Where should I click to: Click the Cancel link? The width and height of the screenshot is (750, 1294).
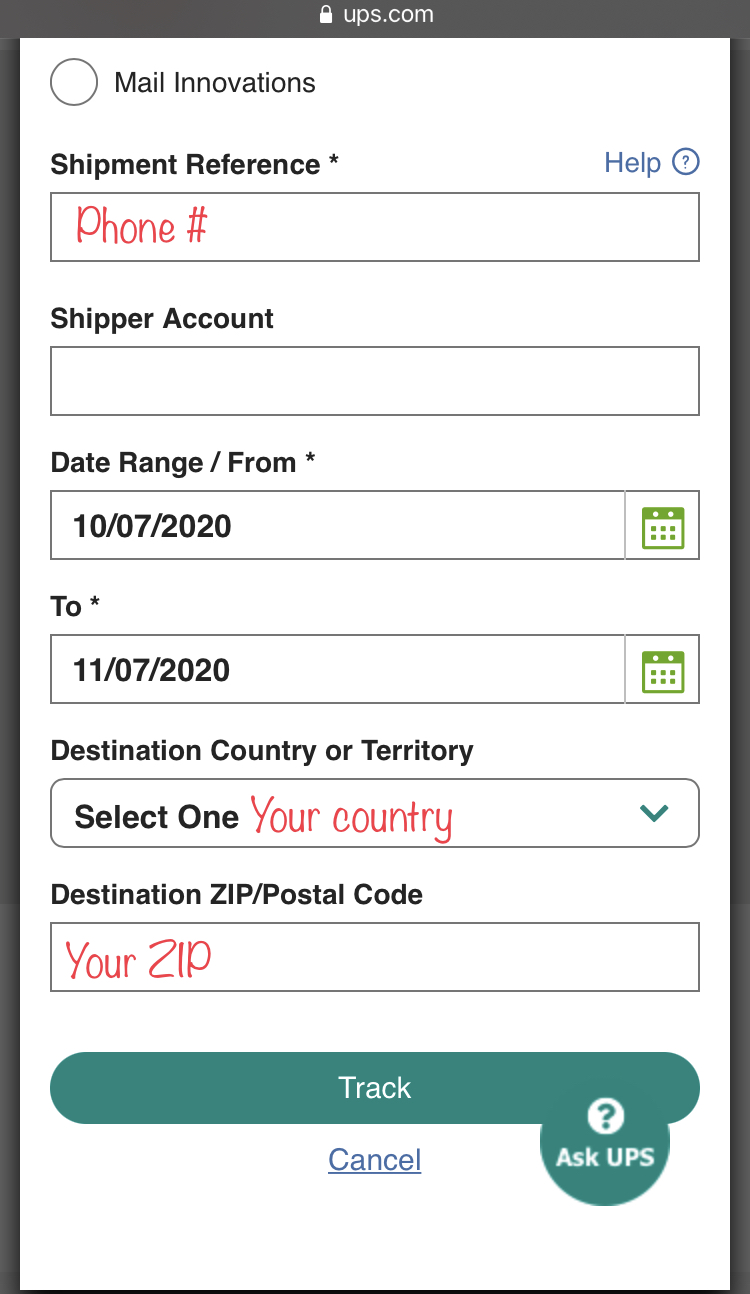click(374, 1160)
